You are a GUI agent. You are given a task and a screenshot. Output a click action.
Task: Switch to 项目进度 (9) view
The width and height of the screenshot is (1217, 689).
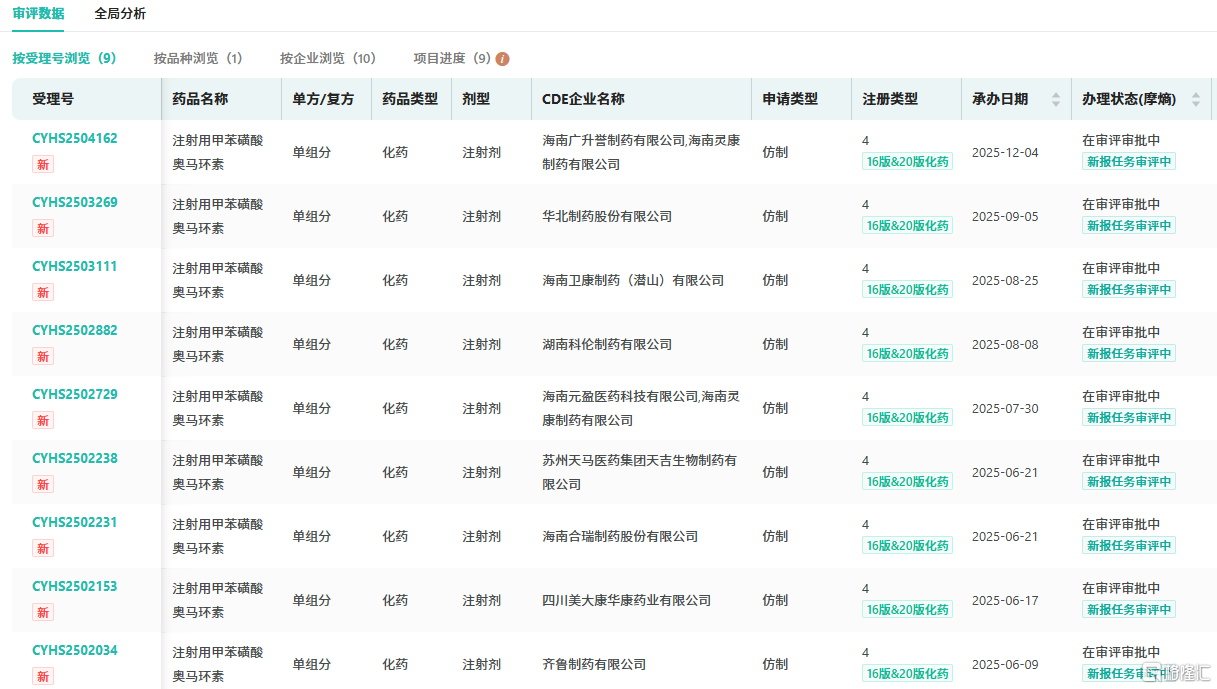(452, 59)
